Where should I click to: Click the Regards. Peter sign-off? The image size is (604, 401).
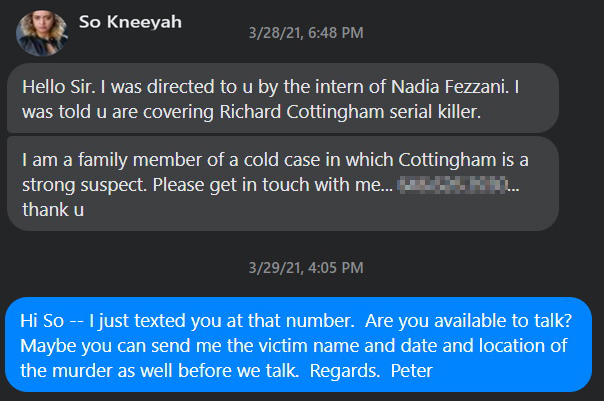coord(371,371)
